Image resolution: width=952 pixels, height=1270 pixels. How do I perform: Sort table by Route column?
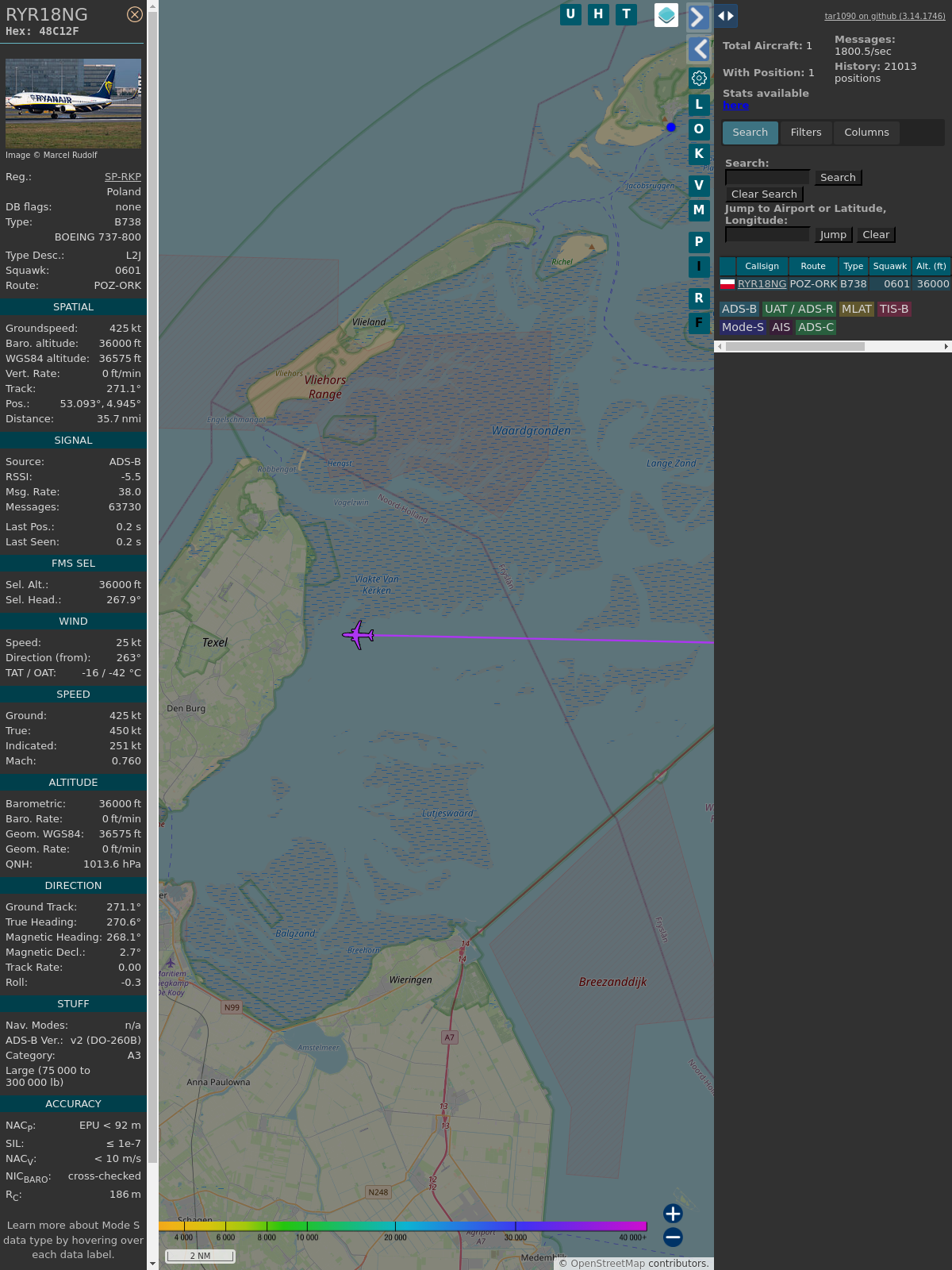[x=813, y=267]
